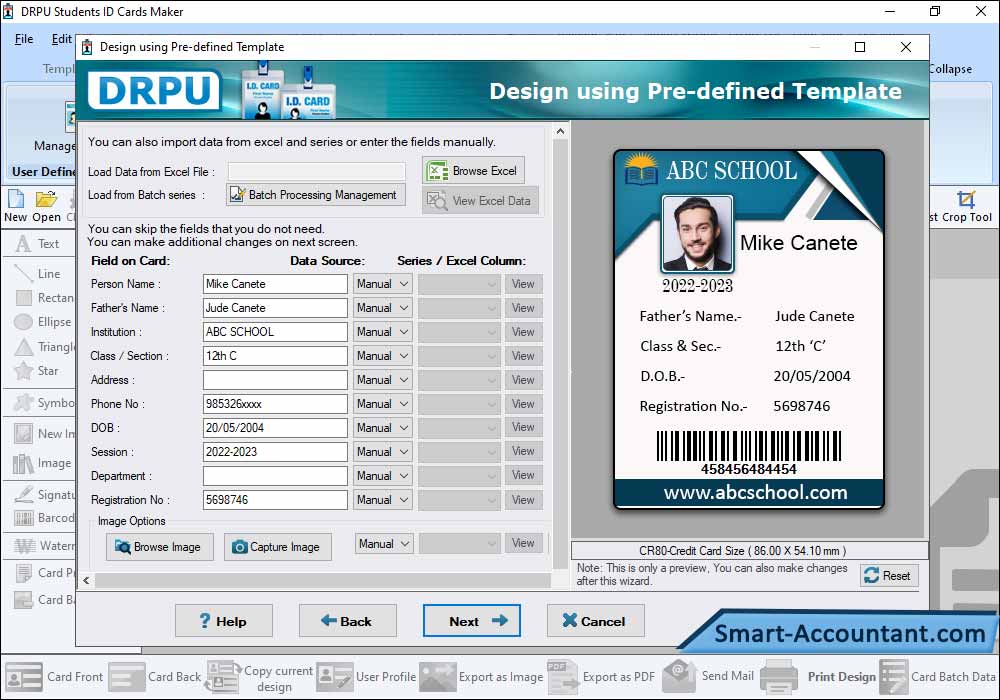Click Print Design
This screenshot has height=700, width=1000.
pos(819,676)
